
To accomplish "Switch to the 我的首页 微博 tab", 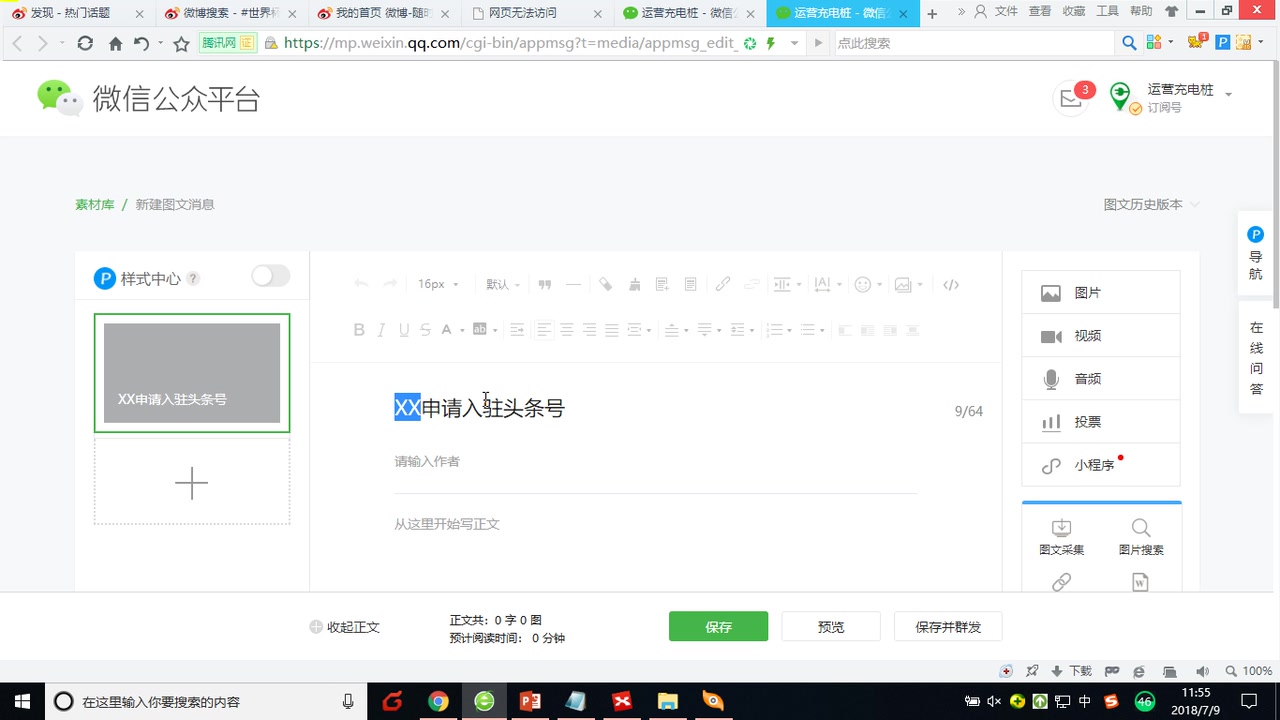I will tap(383, 13).
